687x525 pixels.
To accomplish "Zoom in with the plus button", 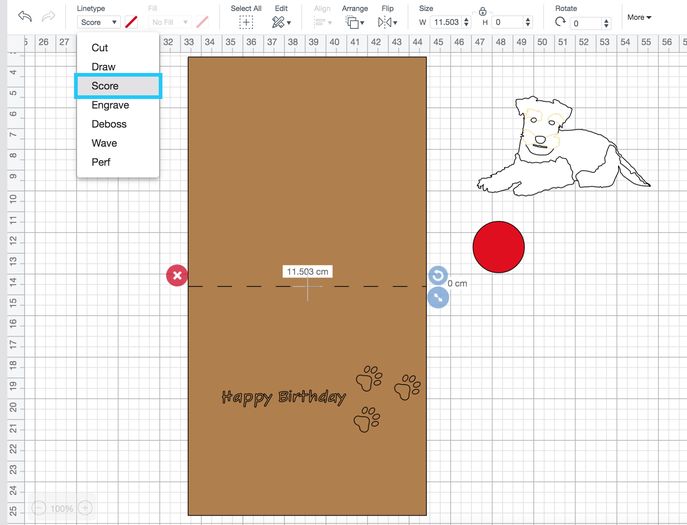I will click(86, 508).
